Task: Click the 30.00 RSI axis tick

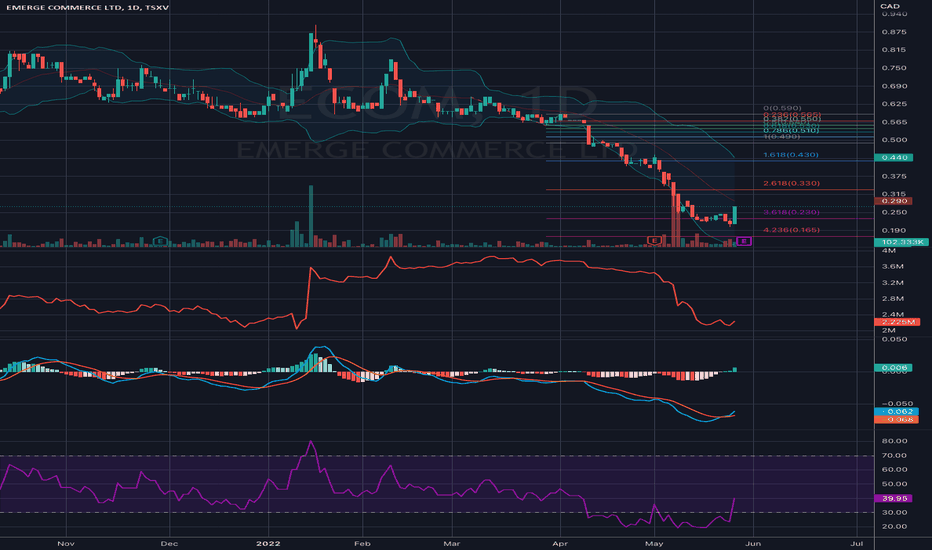Action: point(895,513)
